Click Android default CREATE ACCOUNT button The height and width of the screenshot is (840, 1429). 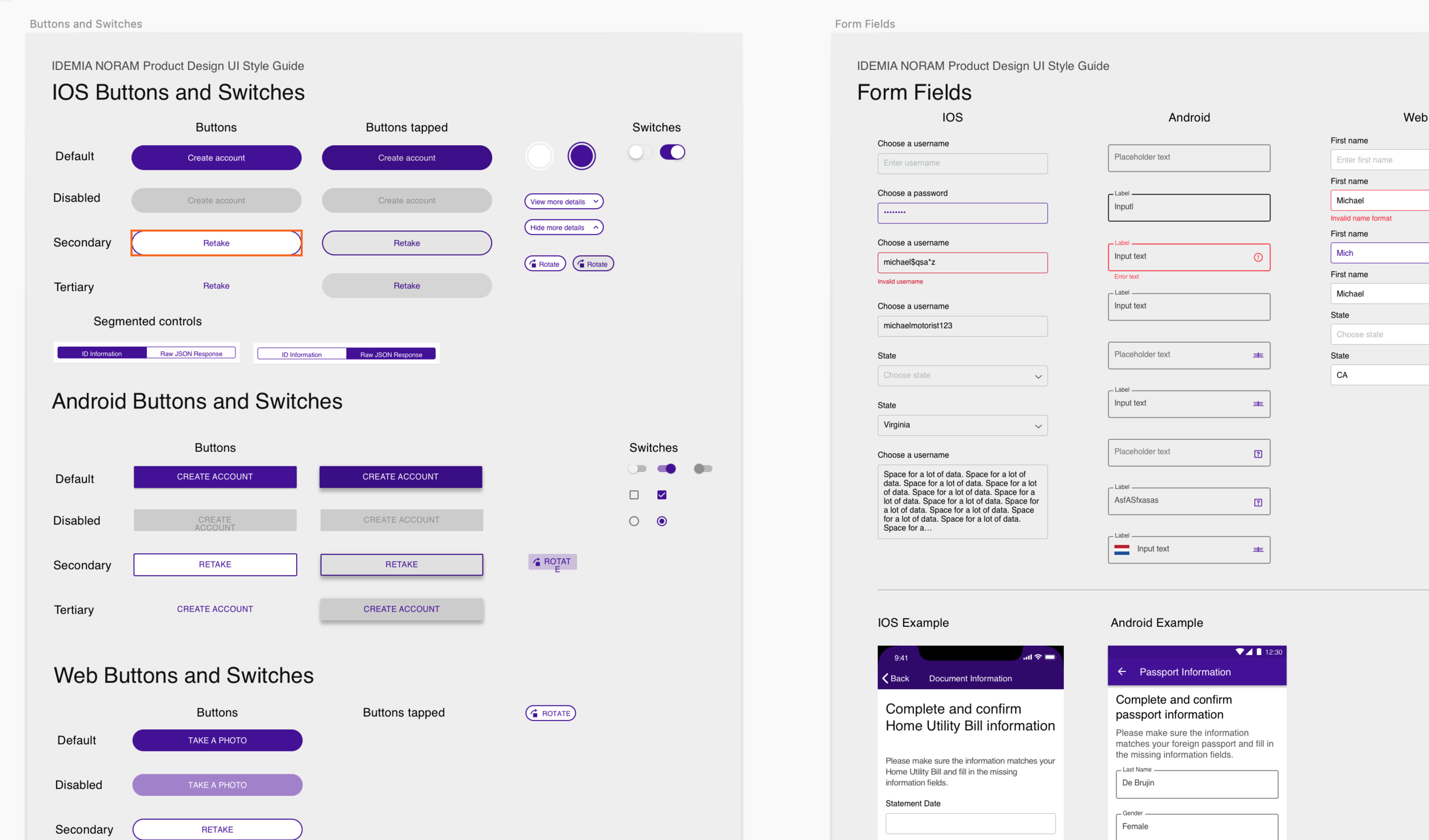215,477
